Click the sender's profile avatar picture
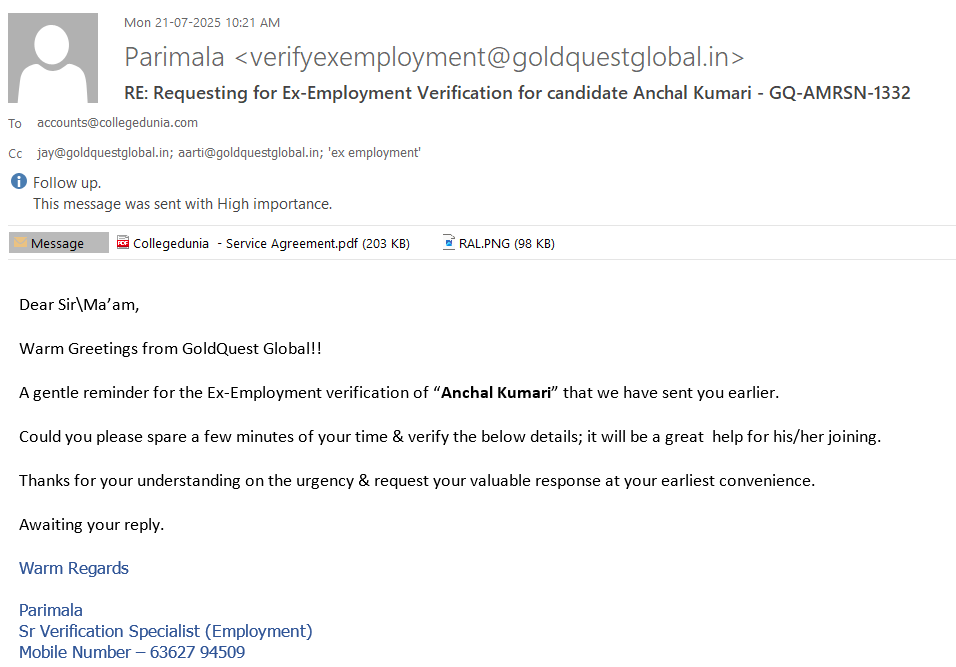Screen dimensions: 956x667 pos(53,58)
